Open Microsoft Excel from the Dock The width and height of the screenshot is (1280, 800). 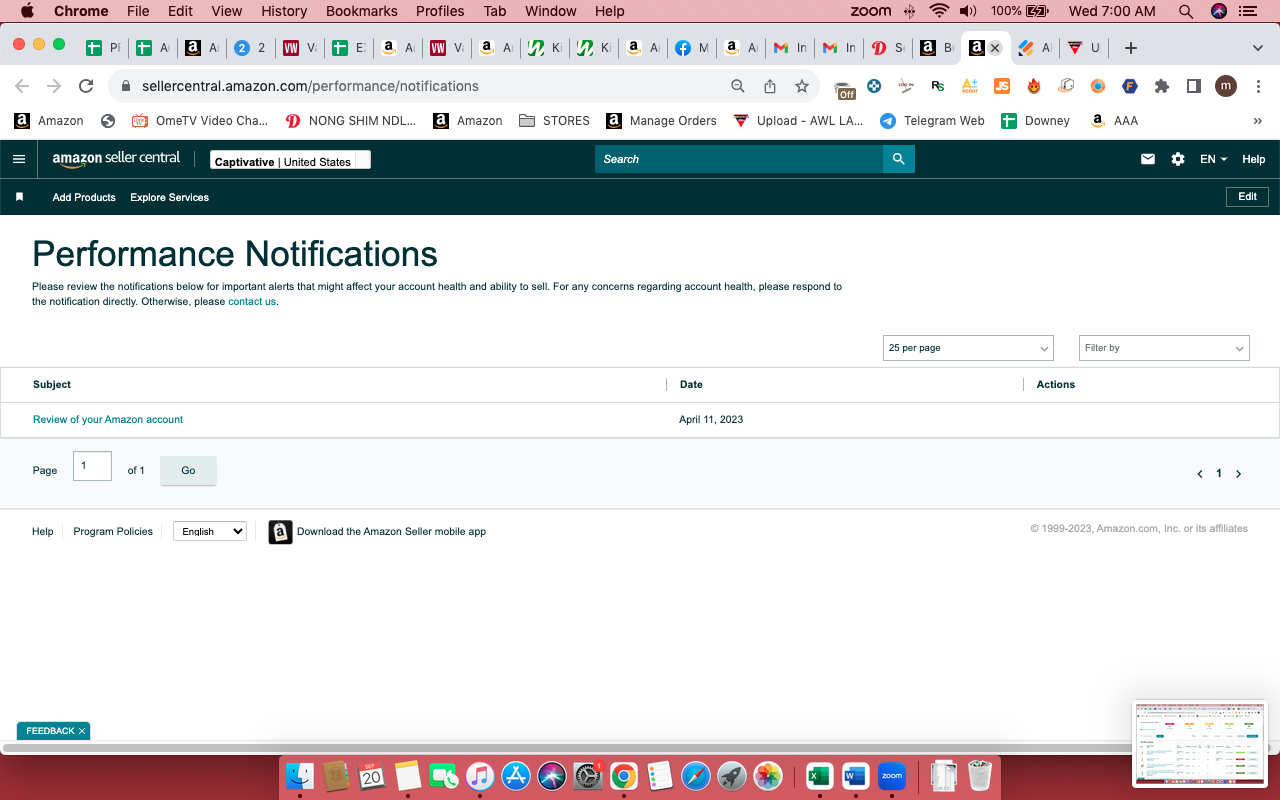coord(820,775)
